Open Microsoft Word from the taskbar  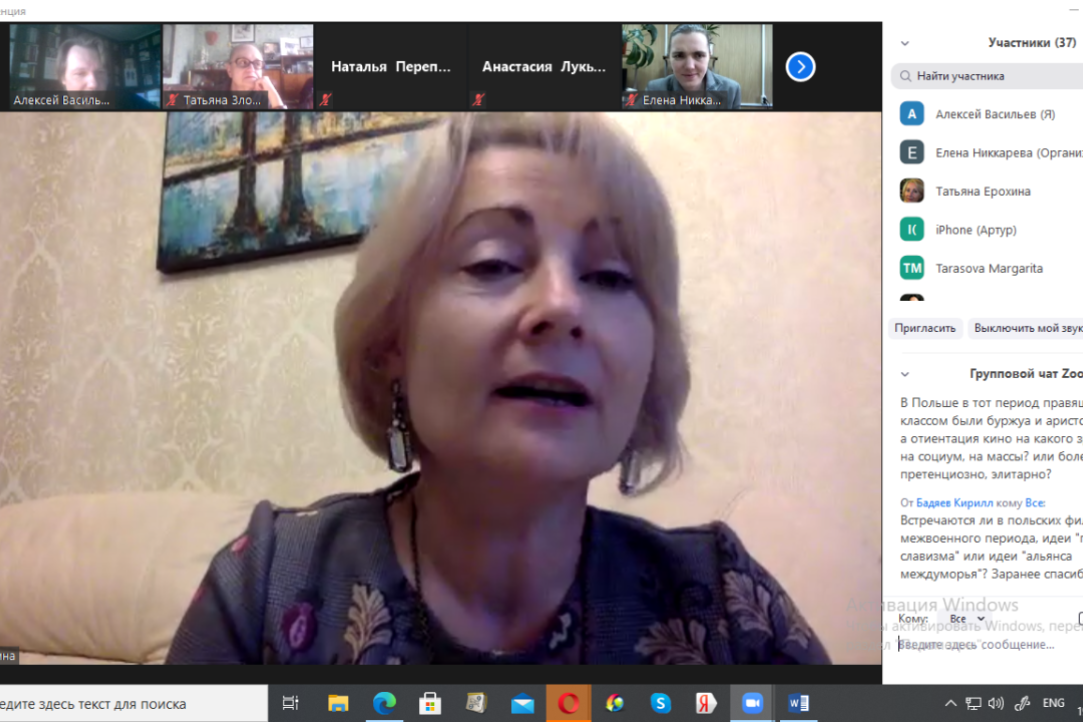coord(798,703)
